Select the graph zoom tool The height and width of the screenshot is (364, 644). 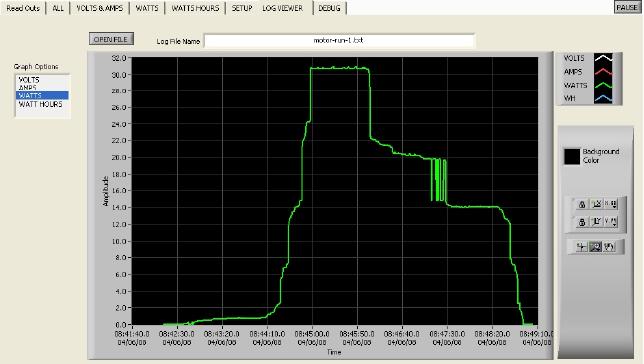[x=595, y=247]
